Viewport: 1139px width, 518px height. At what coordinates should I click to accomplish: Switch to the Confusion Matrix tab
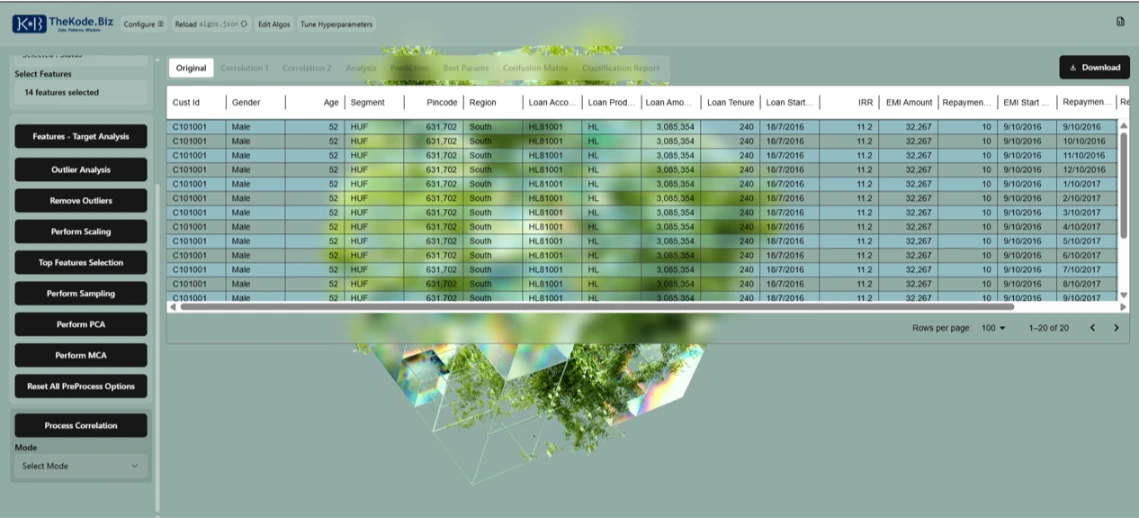pyautogui.click(x=535, y=68)
